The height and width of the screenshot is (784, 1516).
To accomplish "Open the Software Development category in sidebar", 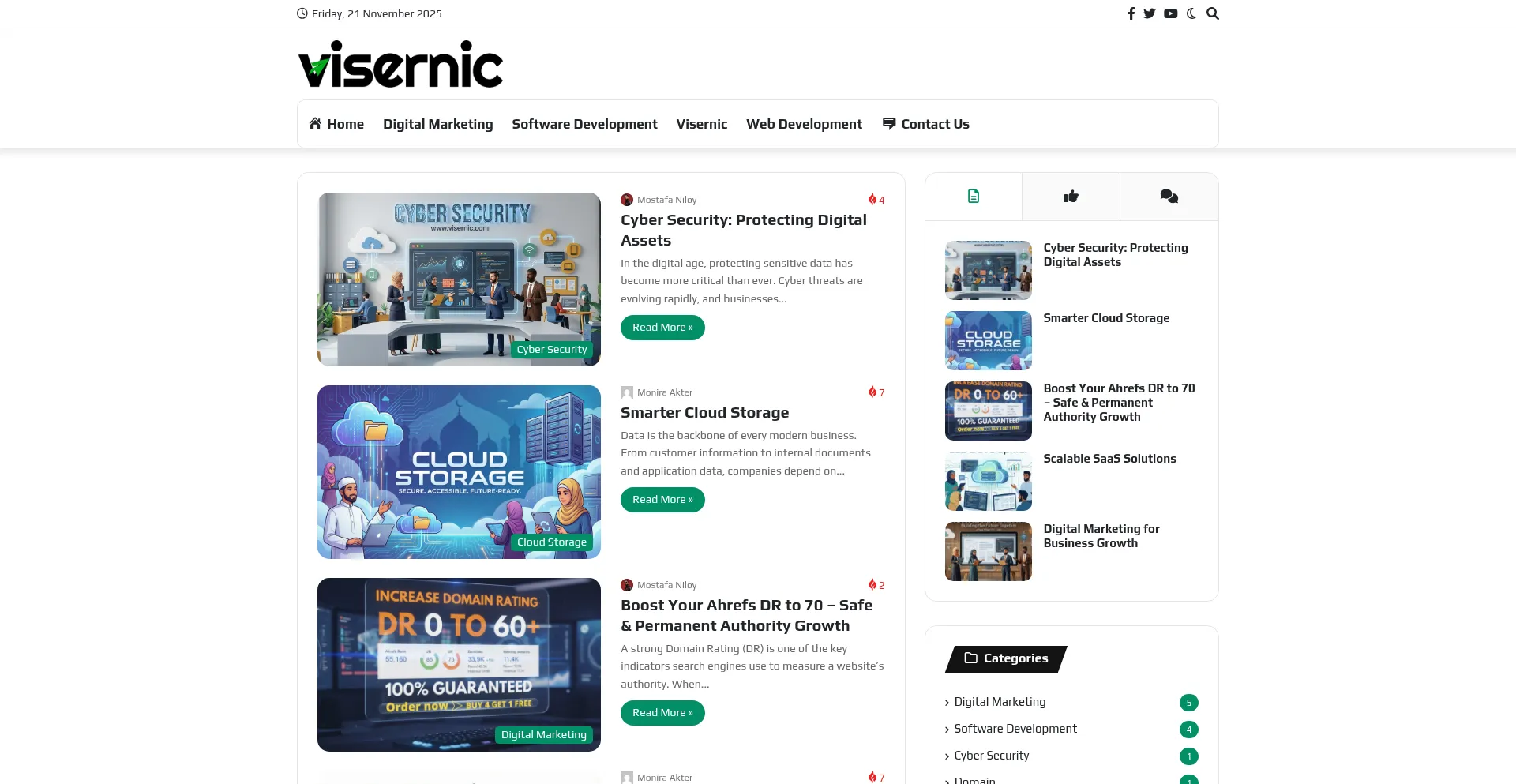I will pyautogui.click(x=1015, y=729).
